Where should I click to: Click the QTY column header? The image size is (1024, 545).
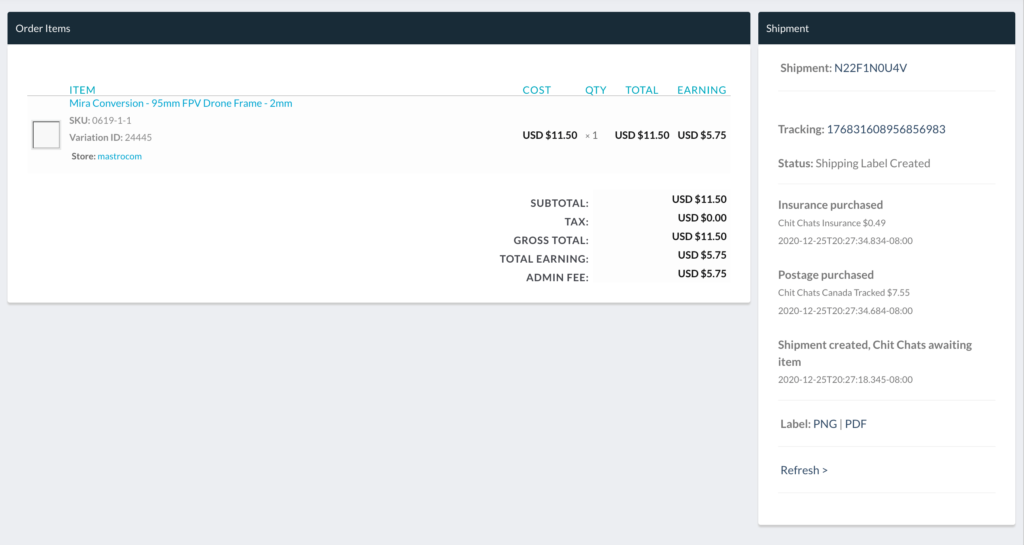[x=595, y=90]
